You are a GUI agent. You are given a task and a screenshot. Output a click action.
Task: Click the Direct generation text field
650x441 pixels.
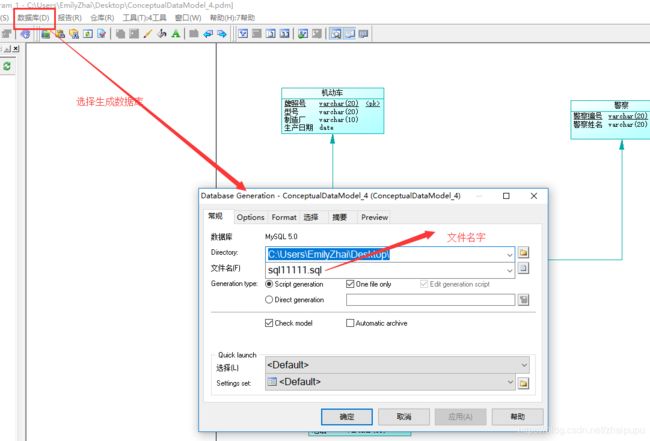point(431,300)
